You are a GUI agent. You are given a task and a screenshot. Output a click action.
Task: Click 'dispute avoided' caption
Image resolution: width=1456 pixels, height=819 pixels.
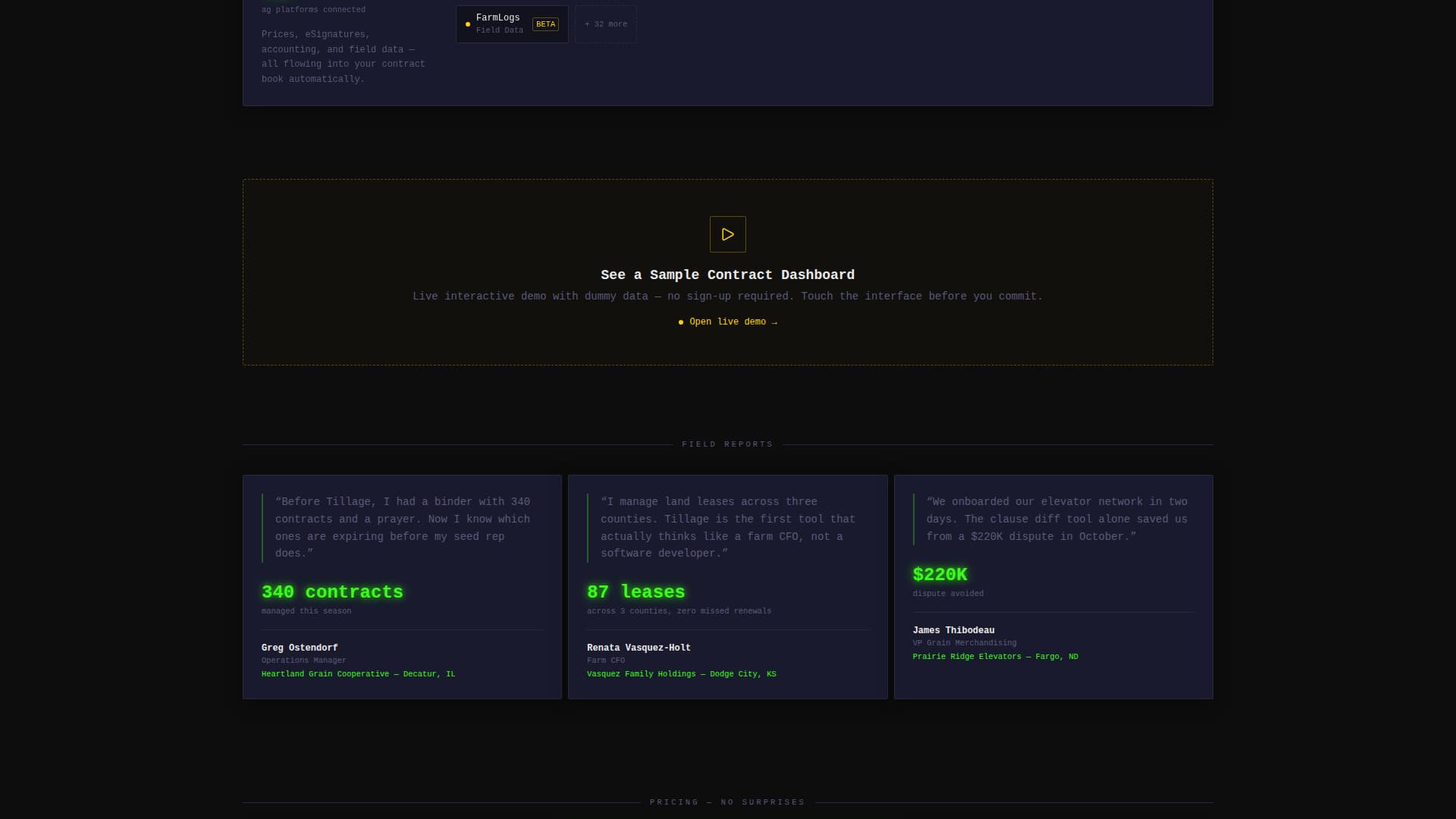coord(948,594)
